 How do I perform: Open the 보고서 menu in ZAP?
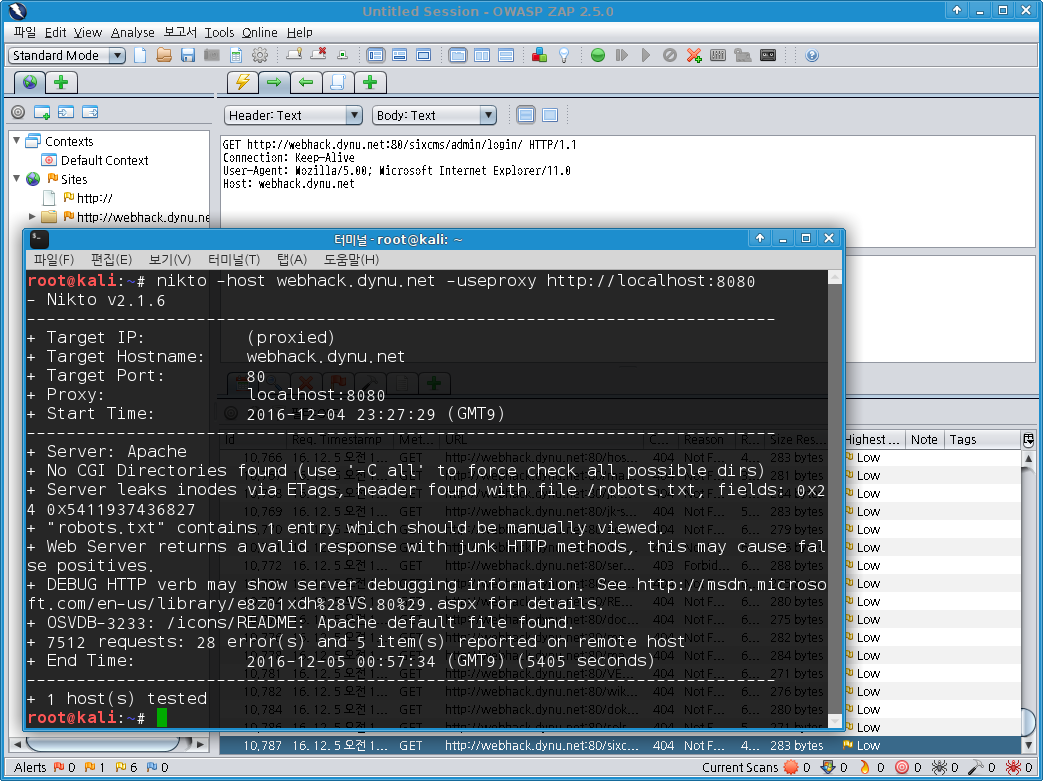(x=180, y=32)
